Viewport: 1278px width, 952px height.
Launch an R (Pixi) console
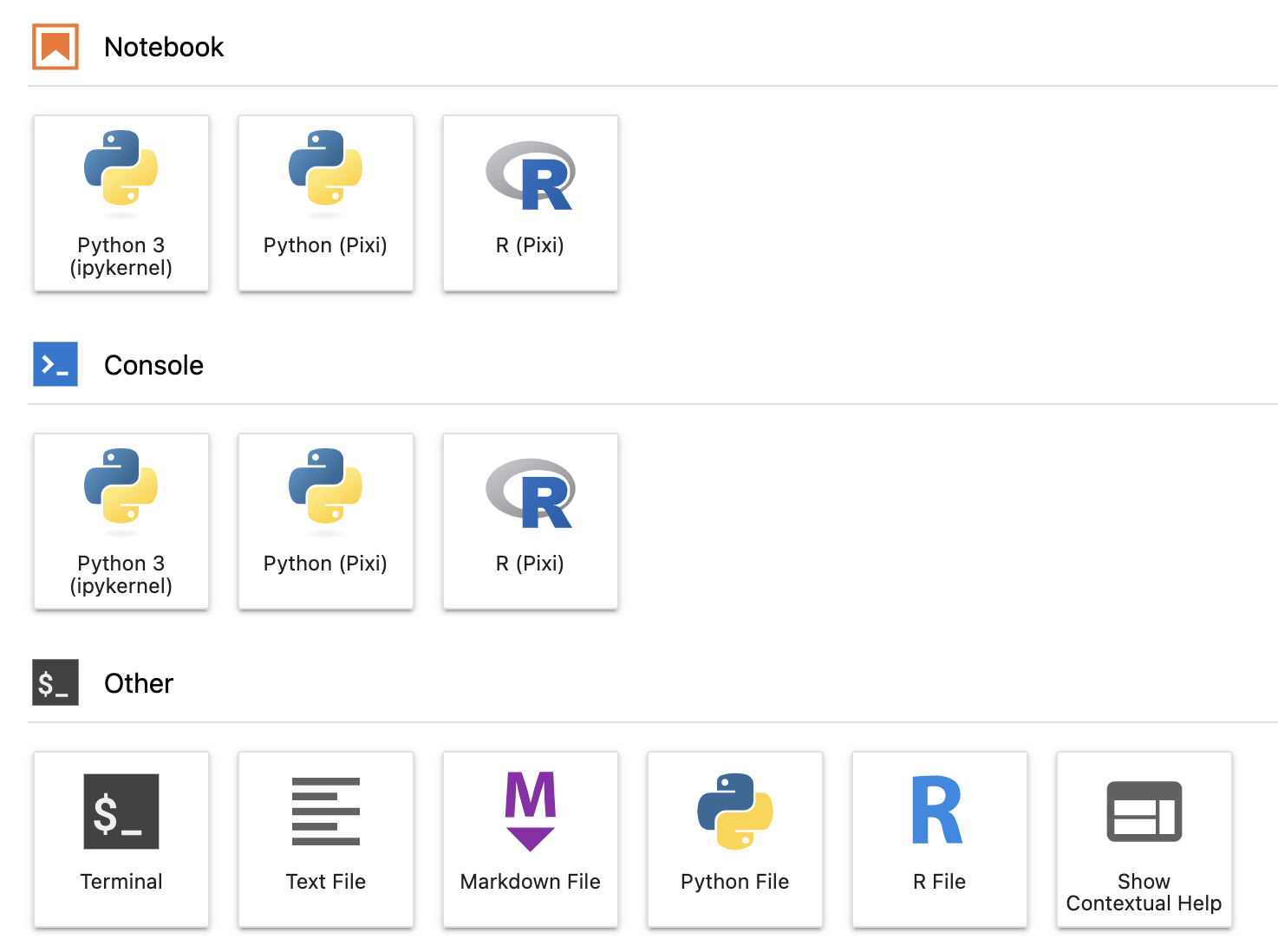531,521
